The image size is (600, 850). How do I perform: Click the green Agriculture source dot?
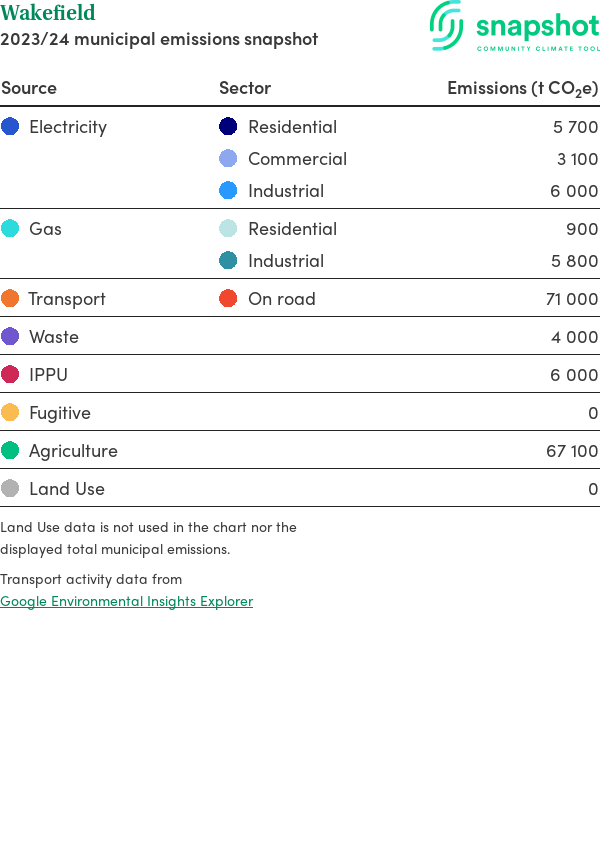click(10, 450)
